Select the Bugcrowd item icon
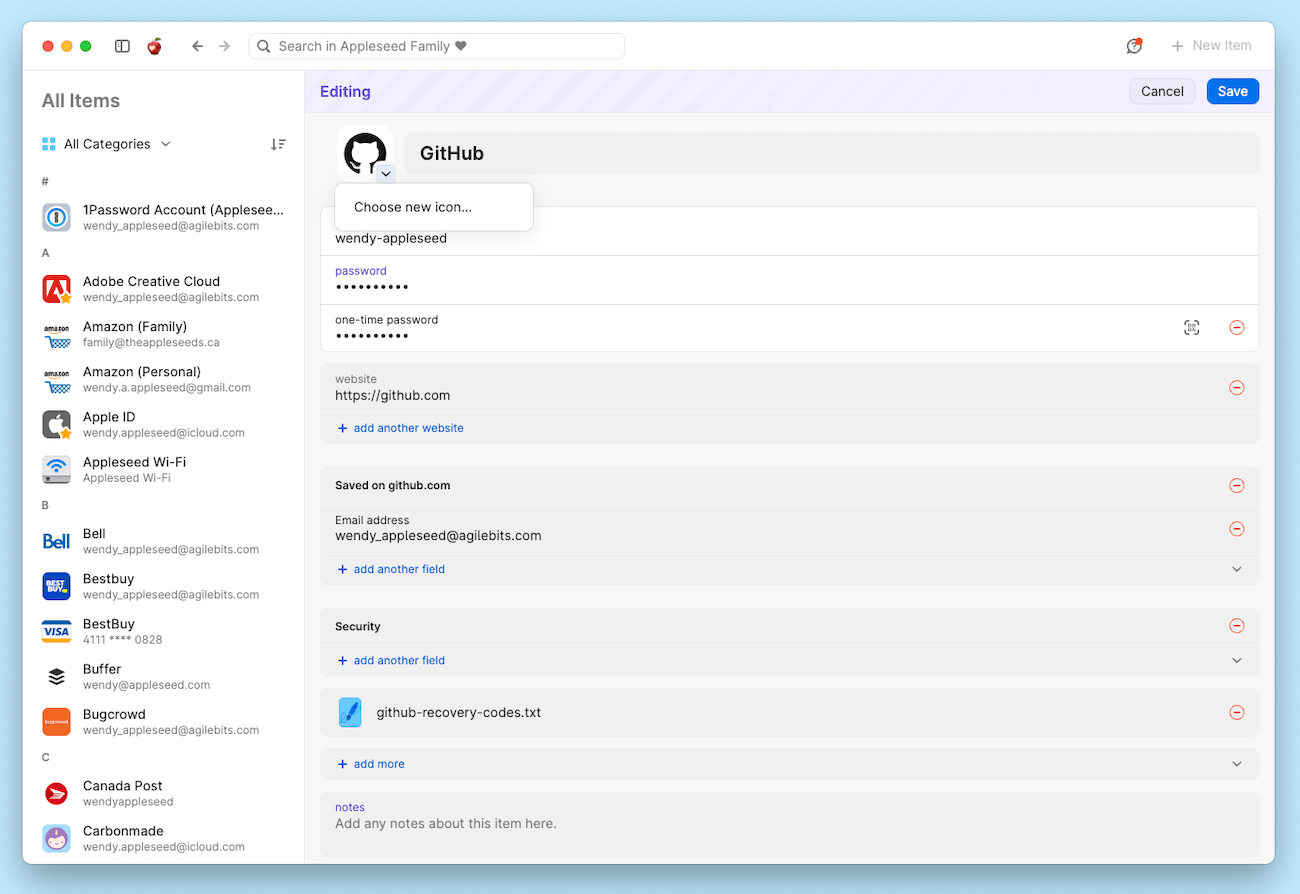 (x=57, y=722)
